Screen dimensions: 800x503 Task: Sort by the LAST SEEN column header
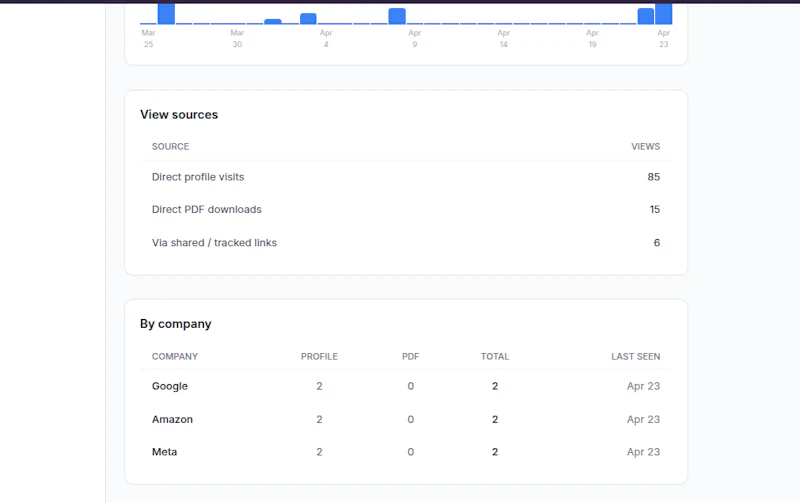636,357
